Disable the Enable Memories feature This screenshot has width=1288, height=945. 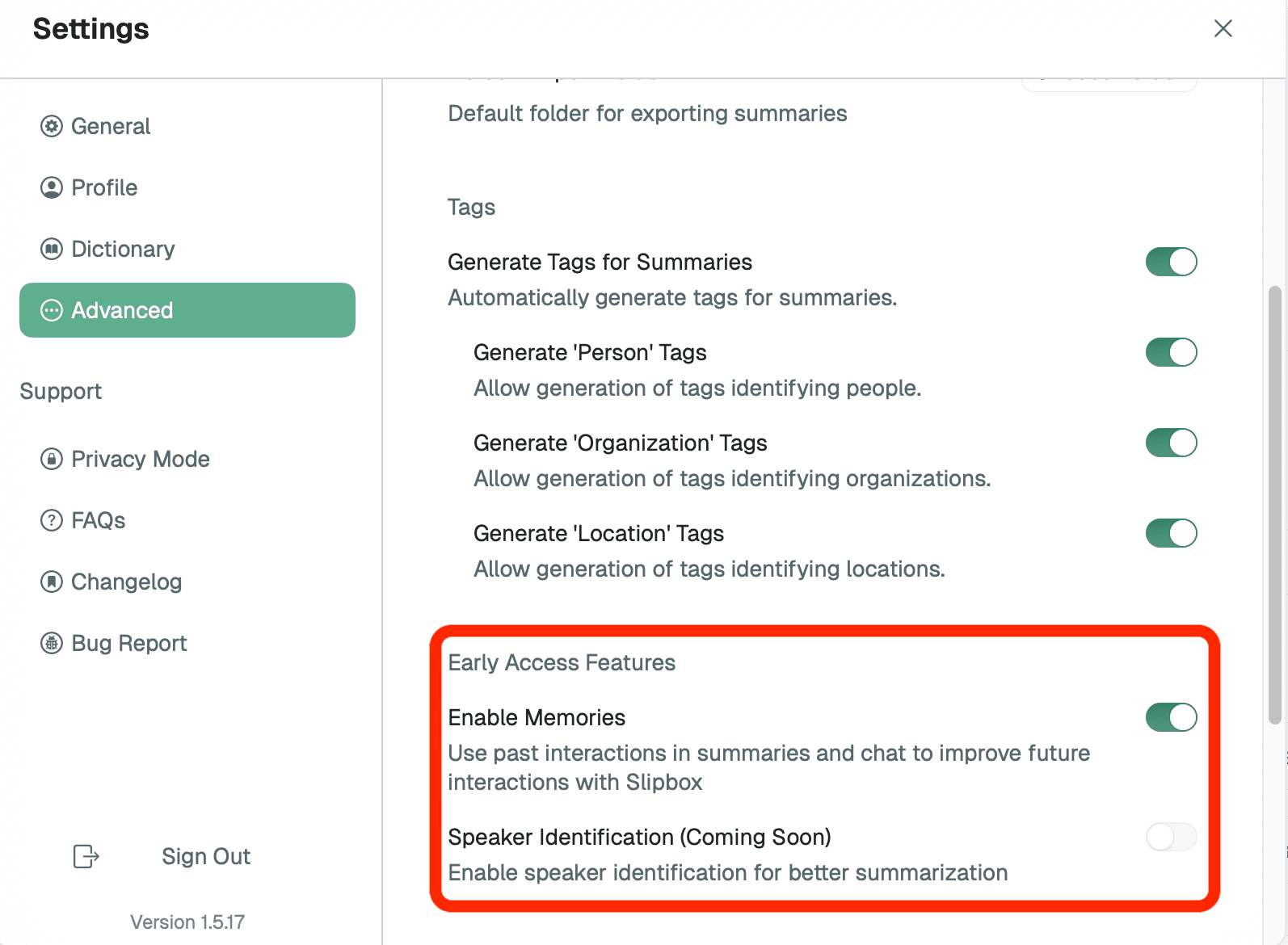1171,717
